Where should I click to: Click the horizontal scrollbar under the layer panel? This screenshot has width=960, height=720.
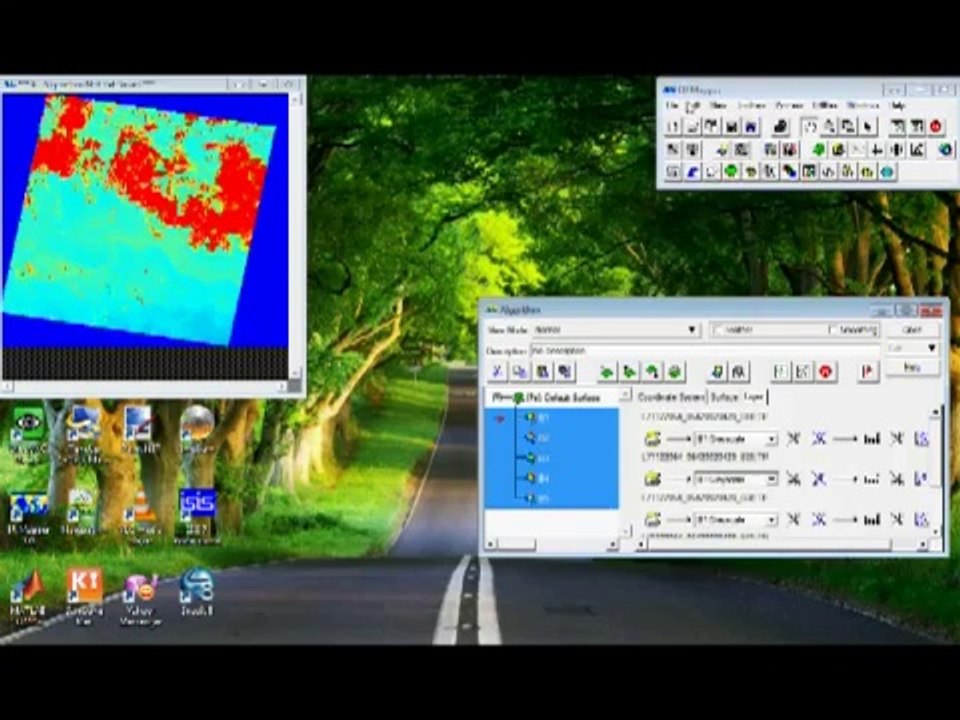(782, 544)
